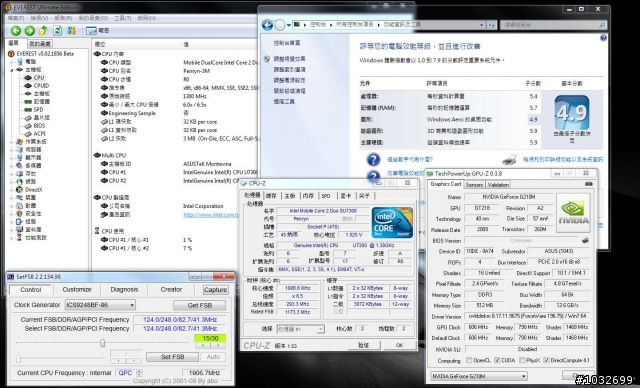Switch to the Customize tab in SetFSB
The image size is (640, 388).
pos(77,289)
